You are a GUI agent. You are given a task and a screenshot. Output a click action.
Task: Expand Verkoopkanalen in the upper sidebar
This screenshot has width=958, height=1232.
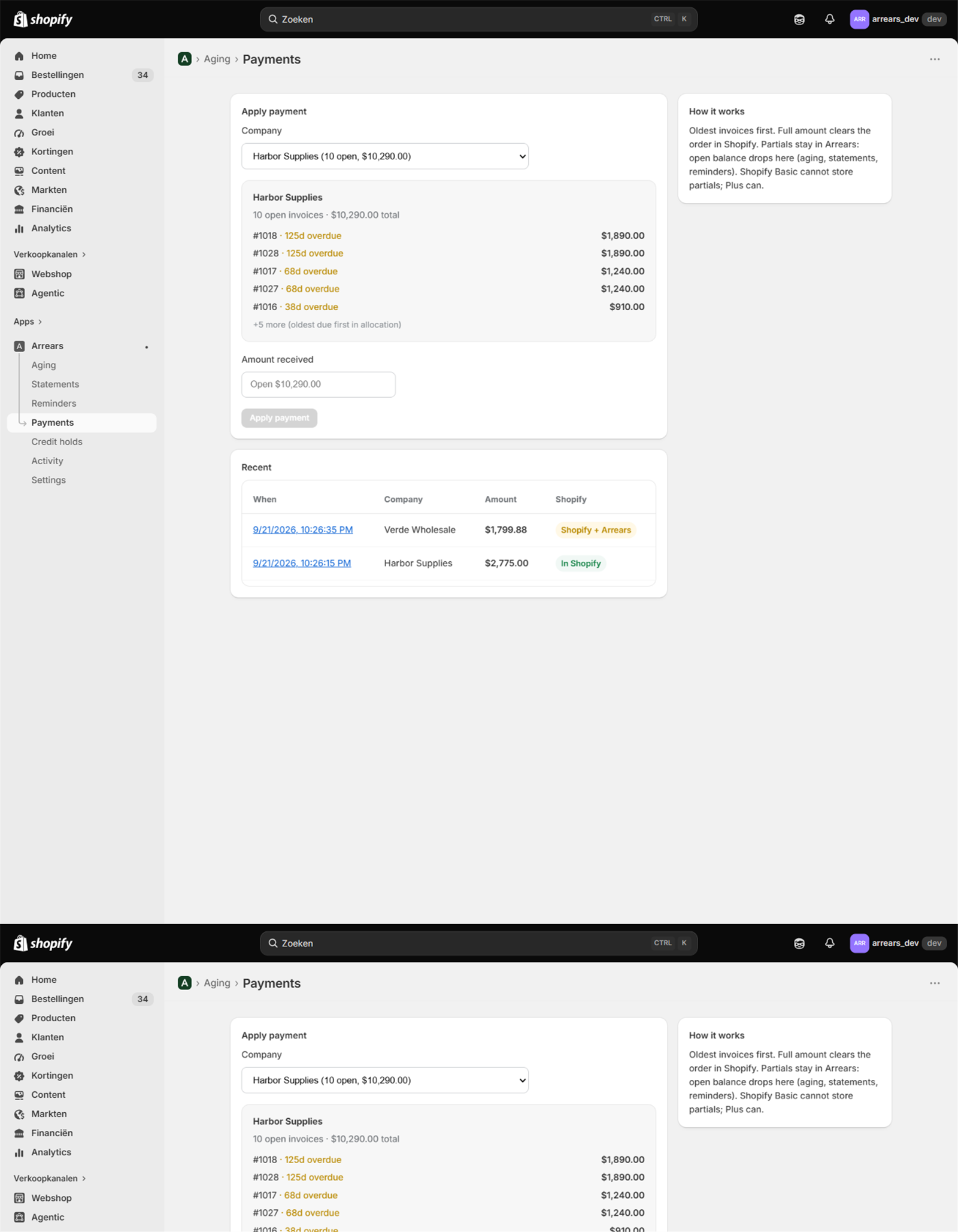[50, 255]
